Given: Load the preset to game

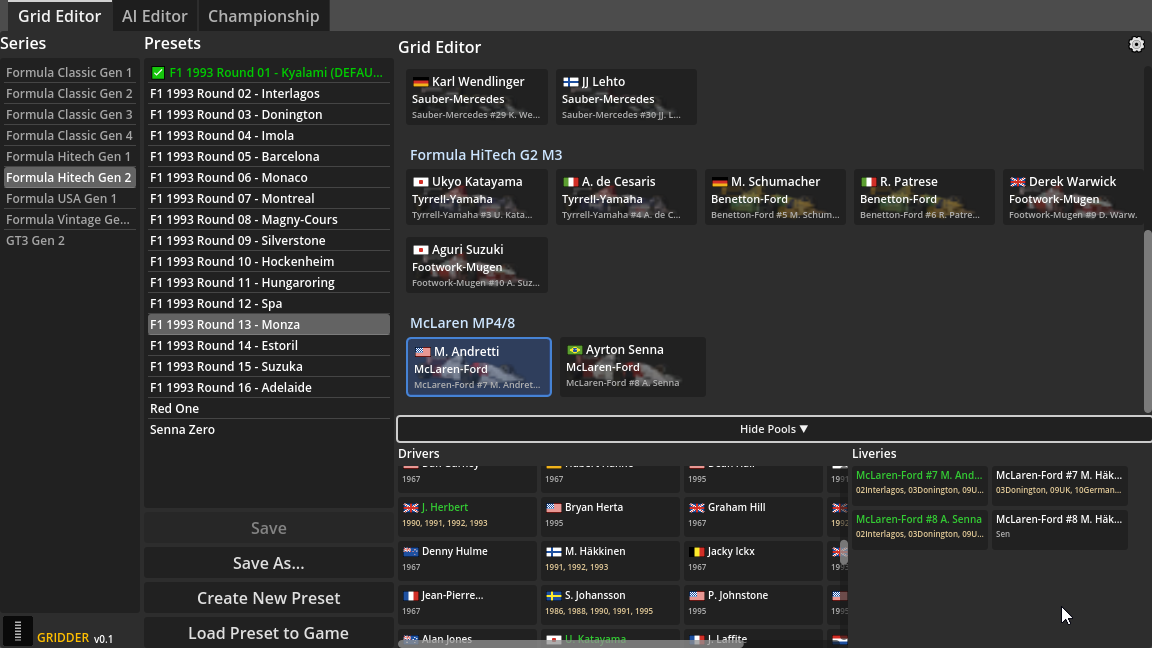Looking at the screenshot, I should pyautogui.click(x=268, y=633).
